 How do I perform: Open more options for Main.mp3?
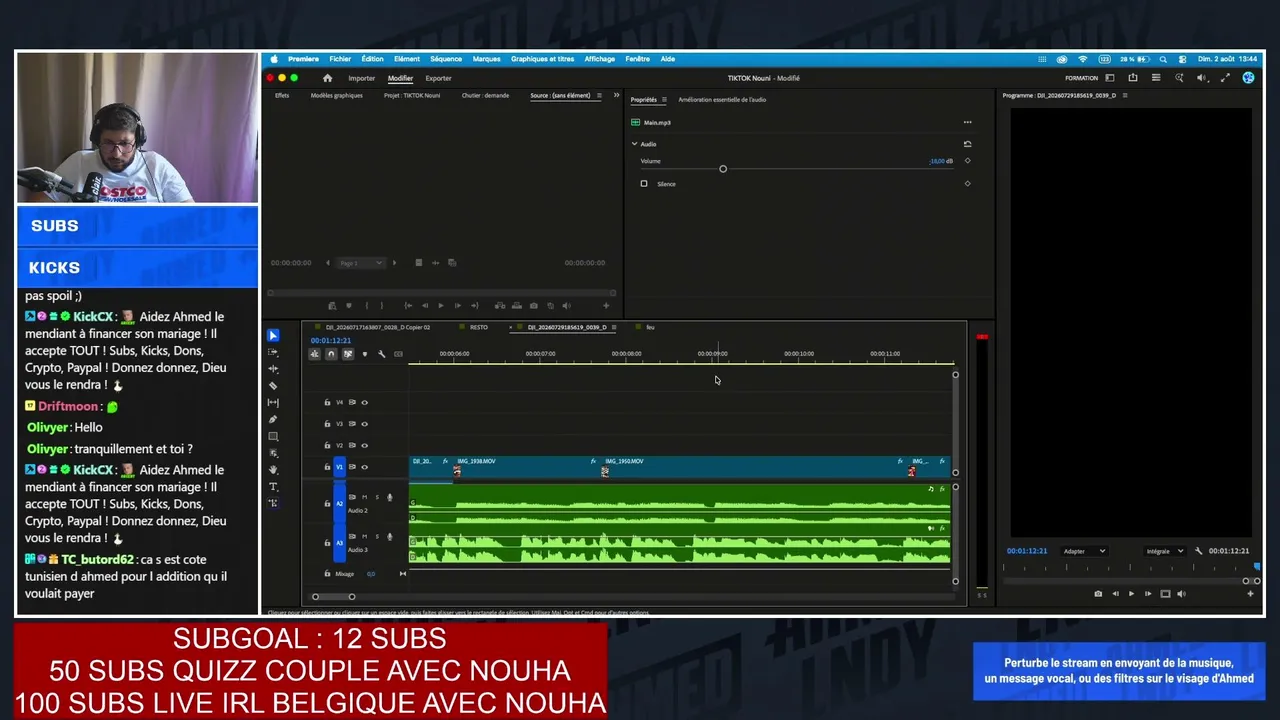pos(967,122)
